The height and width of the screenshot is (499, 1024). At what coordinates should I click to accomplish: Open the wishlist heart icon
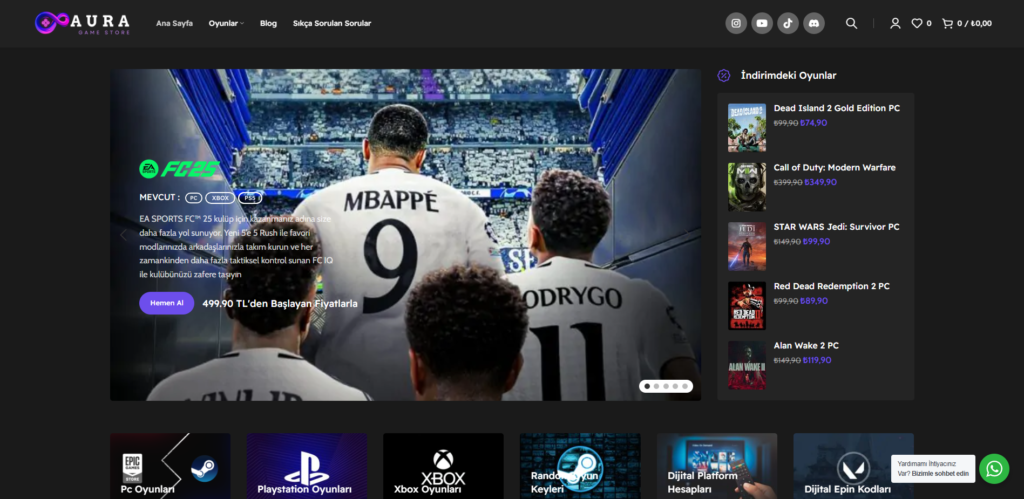[x=916, y=23]
